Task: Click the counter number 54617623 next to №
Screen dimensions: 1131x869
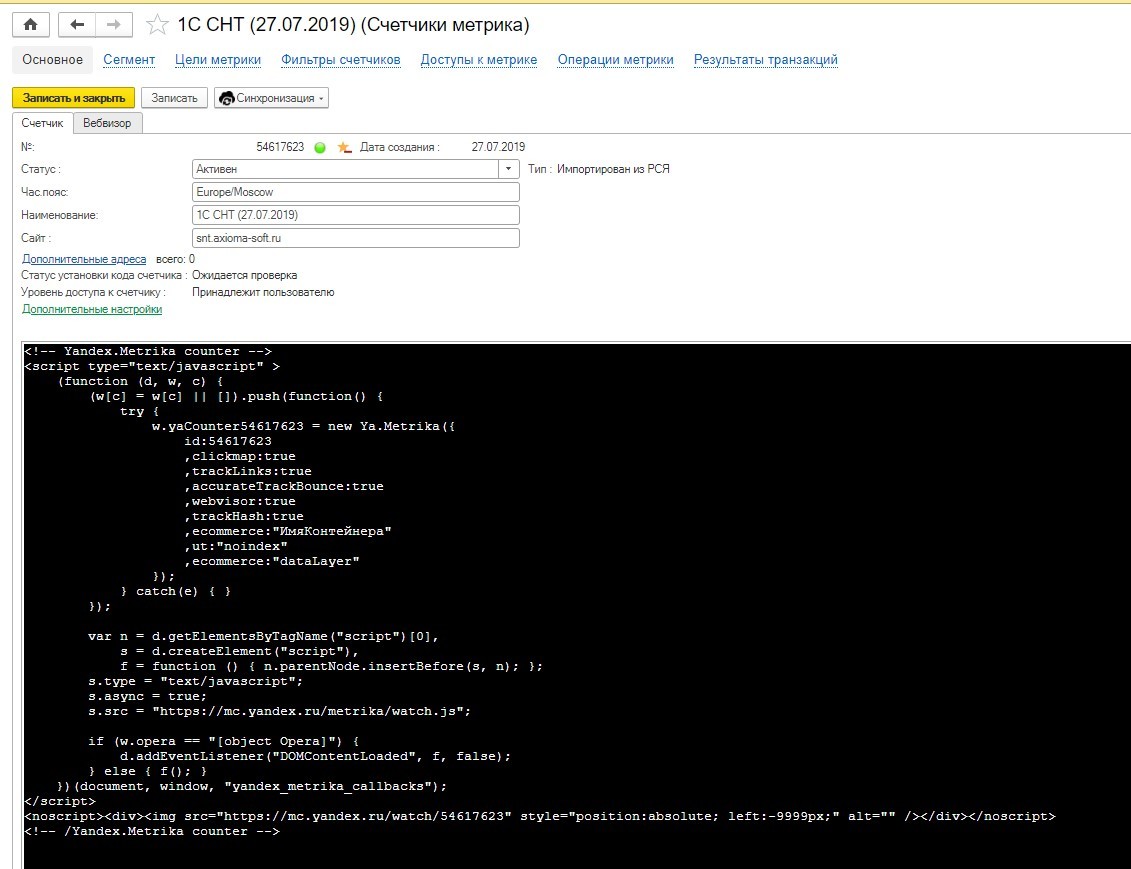Action: (280, 147)
